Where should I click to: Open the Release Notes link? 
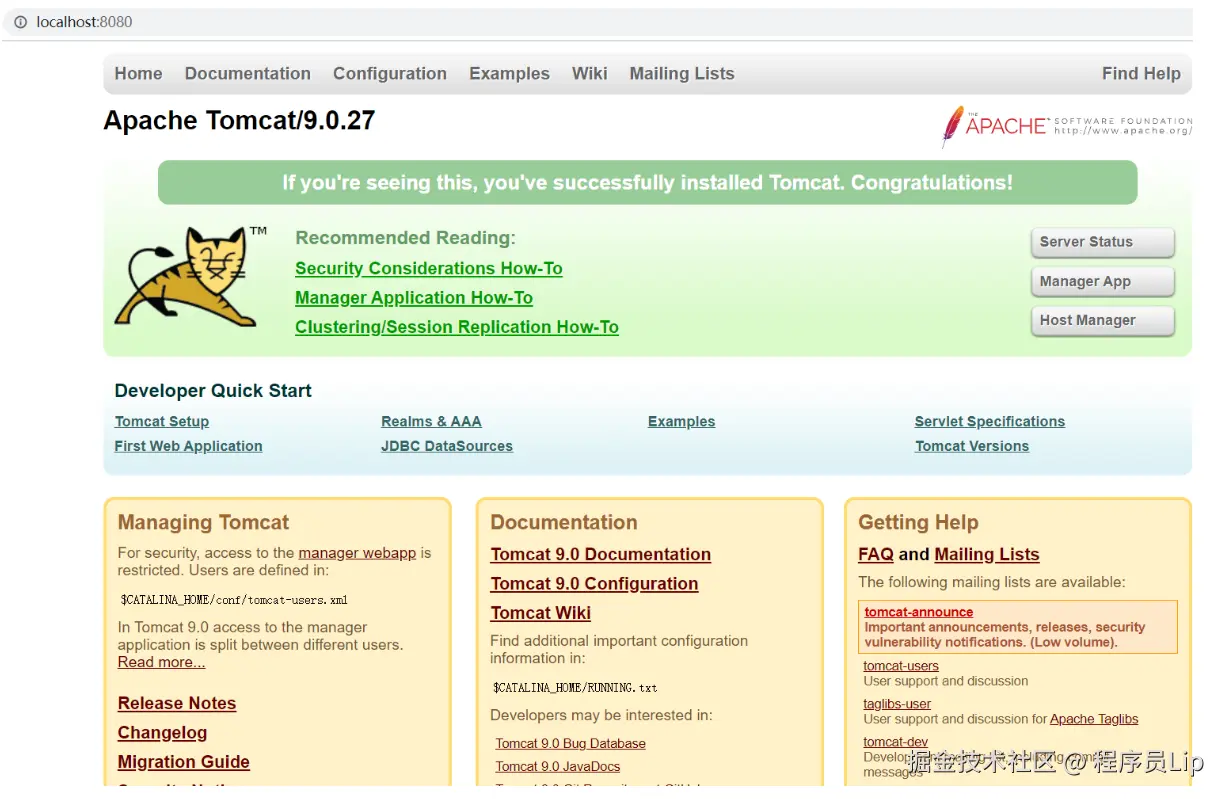coord(177,704)
